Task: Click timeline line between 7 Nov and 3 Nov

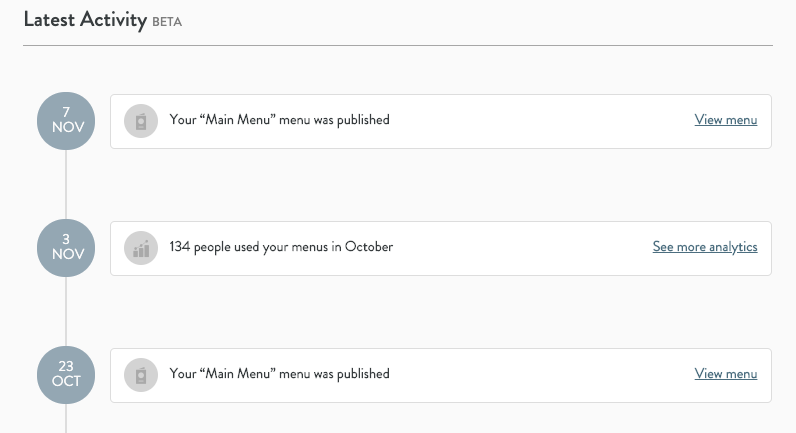Action: coord(66,185)
